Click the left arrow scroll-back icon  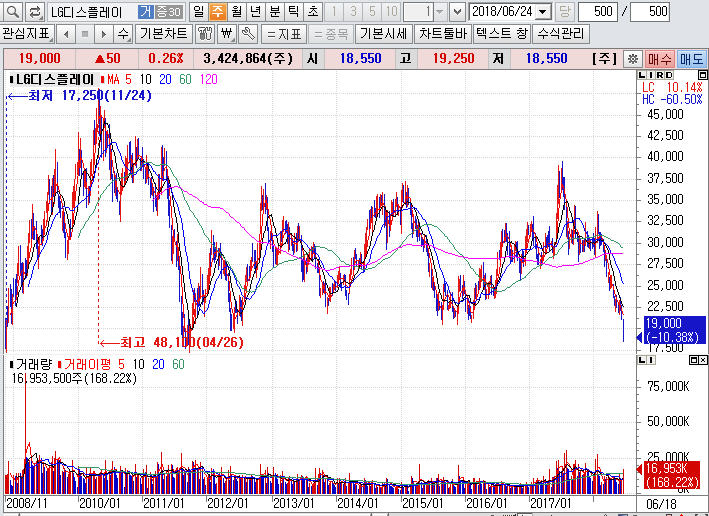click(x=65, y=33)
